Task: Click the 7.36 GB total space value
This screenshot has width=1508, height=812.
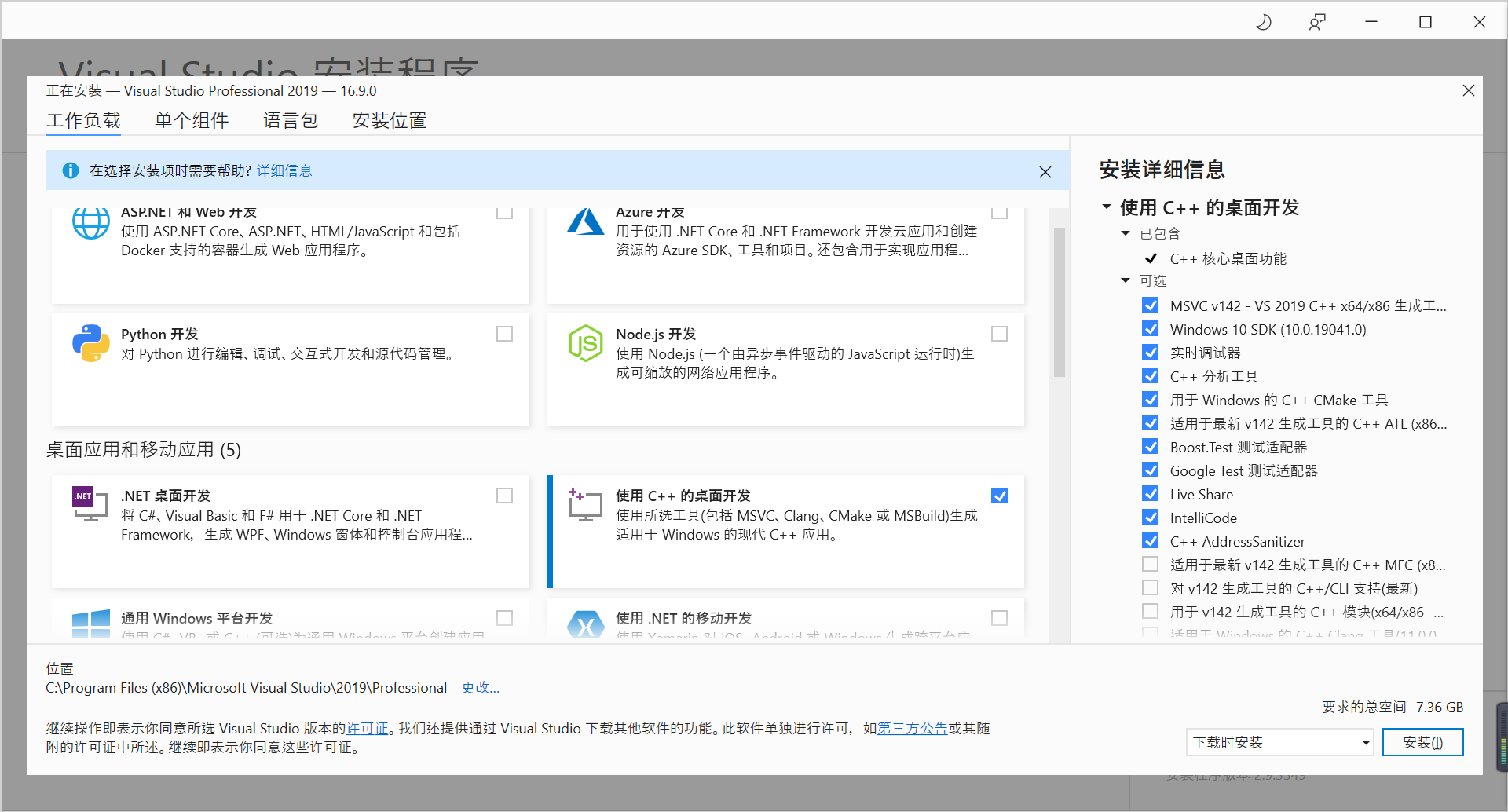Action: (1440, 707)
